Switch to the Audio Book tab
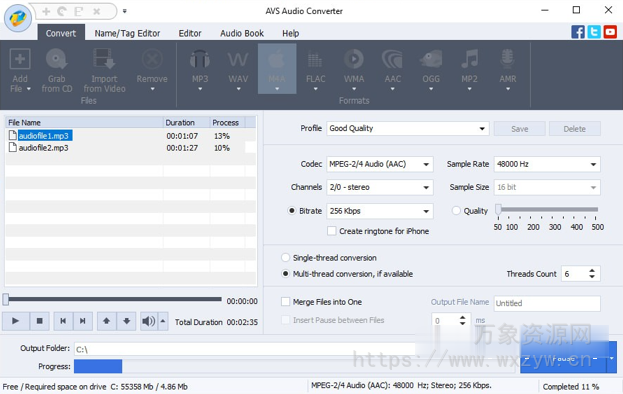This screenshot has width=623, height=394. pyautogui.click(x=242, y=33)
